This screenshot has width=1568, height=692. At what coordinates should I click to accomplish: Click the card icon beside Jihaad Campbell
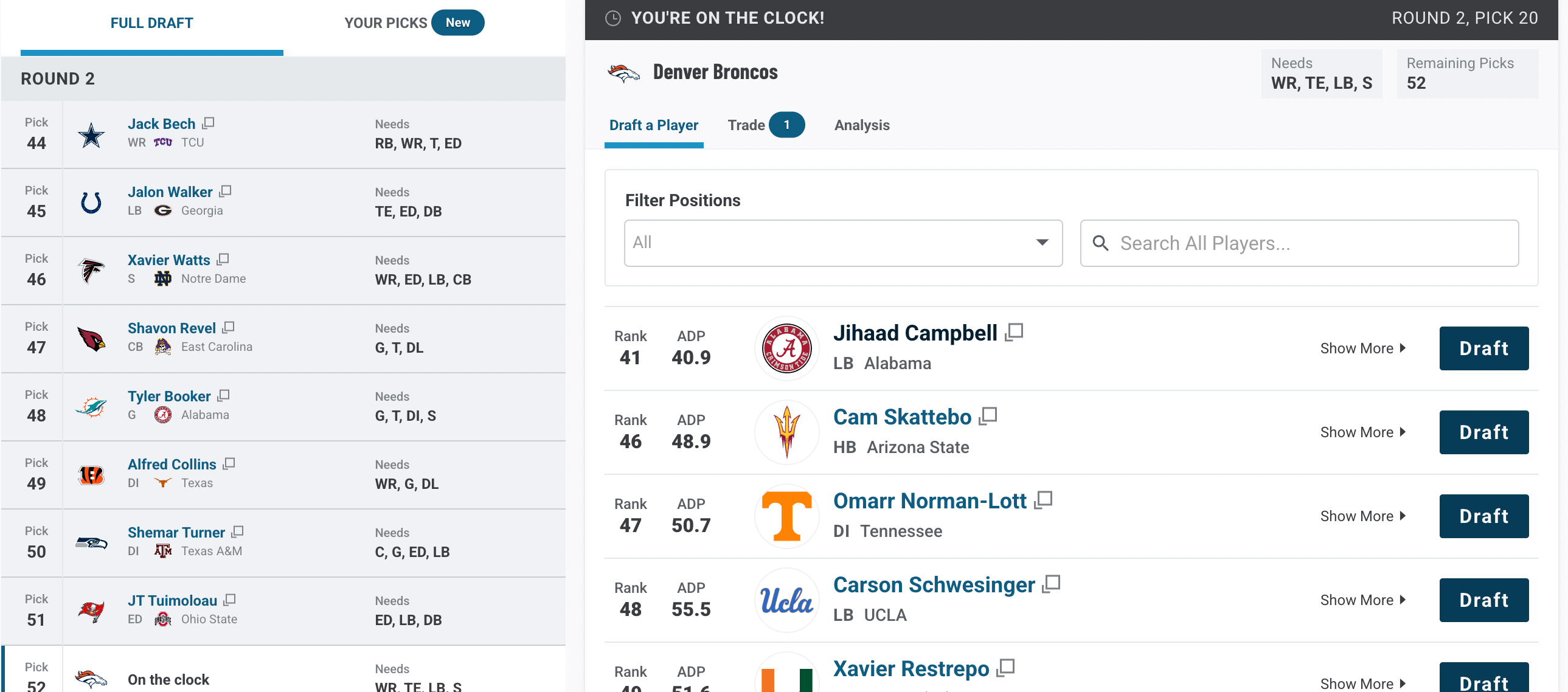tap(1013, 333)
